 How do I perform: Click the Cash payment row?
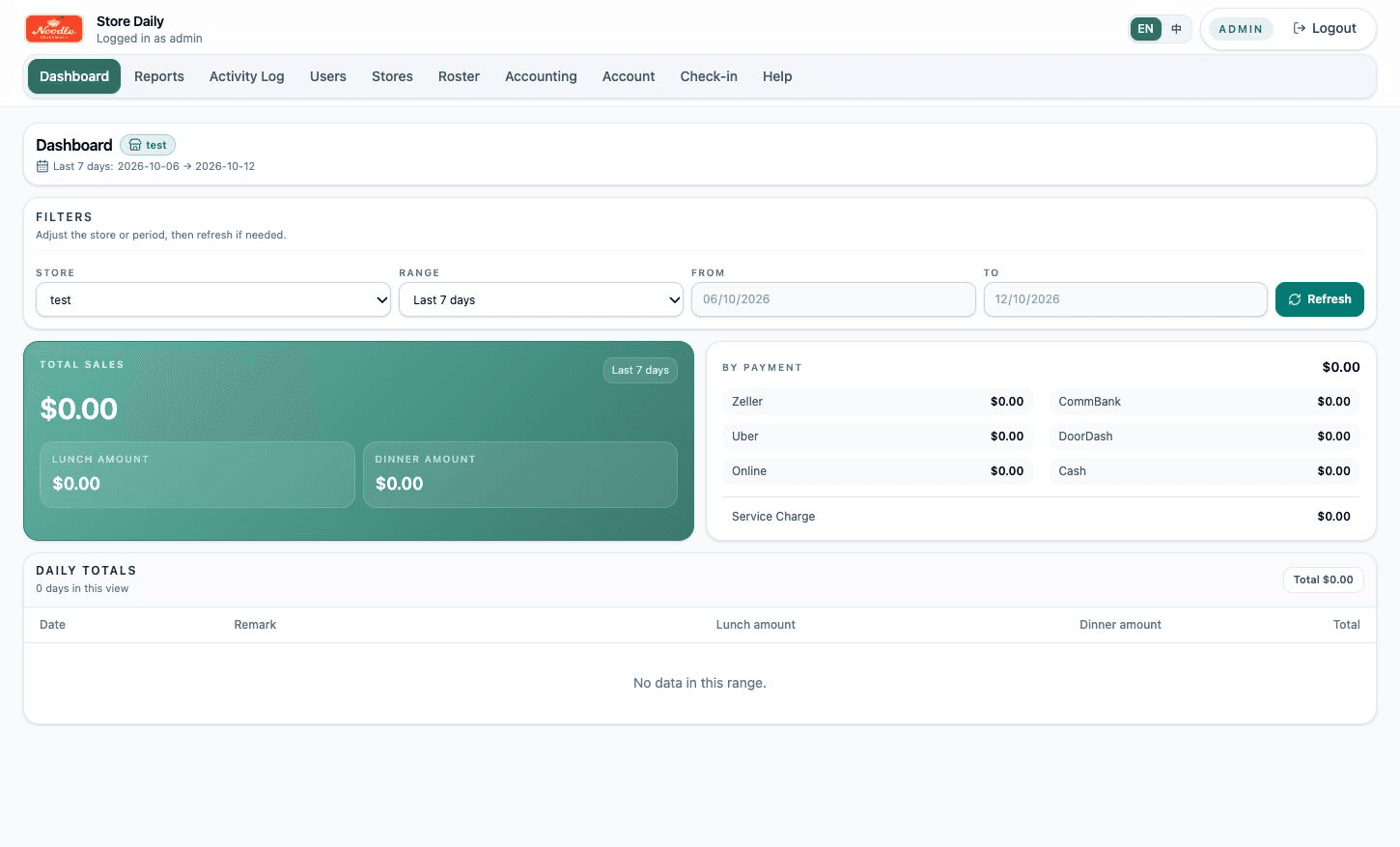tap(1204, 471)
